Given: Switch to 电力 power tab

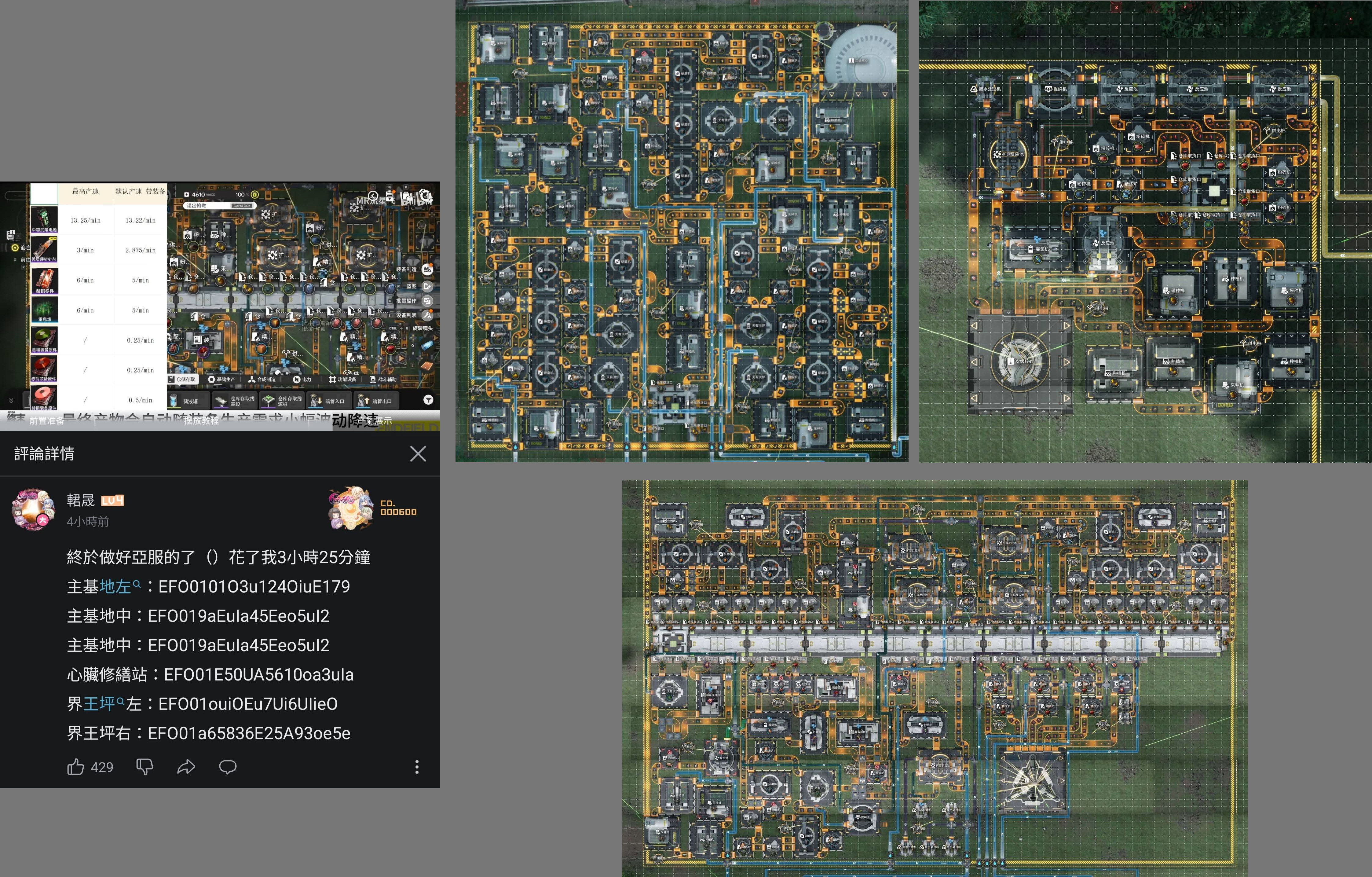Looking at the screenshot, I should pos(302,379).
